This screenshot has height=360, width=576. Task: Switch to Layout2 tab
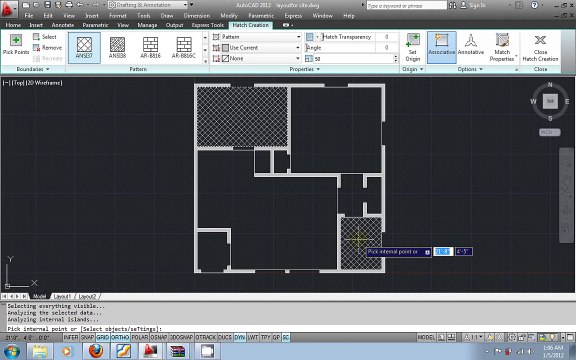pos(87,296)
